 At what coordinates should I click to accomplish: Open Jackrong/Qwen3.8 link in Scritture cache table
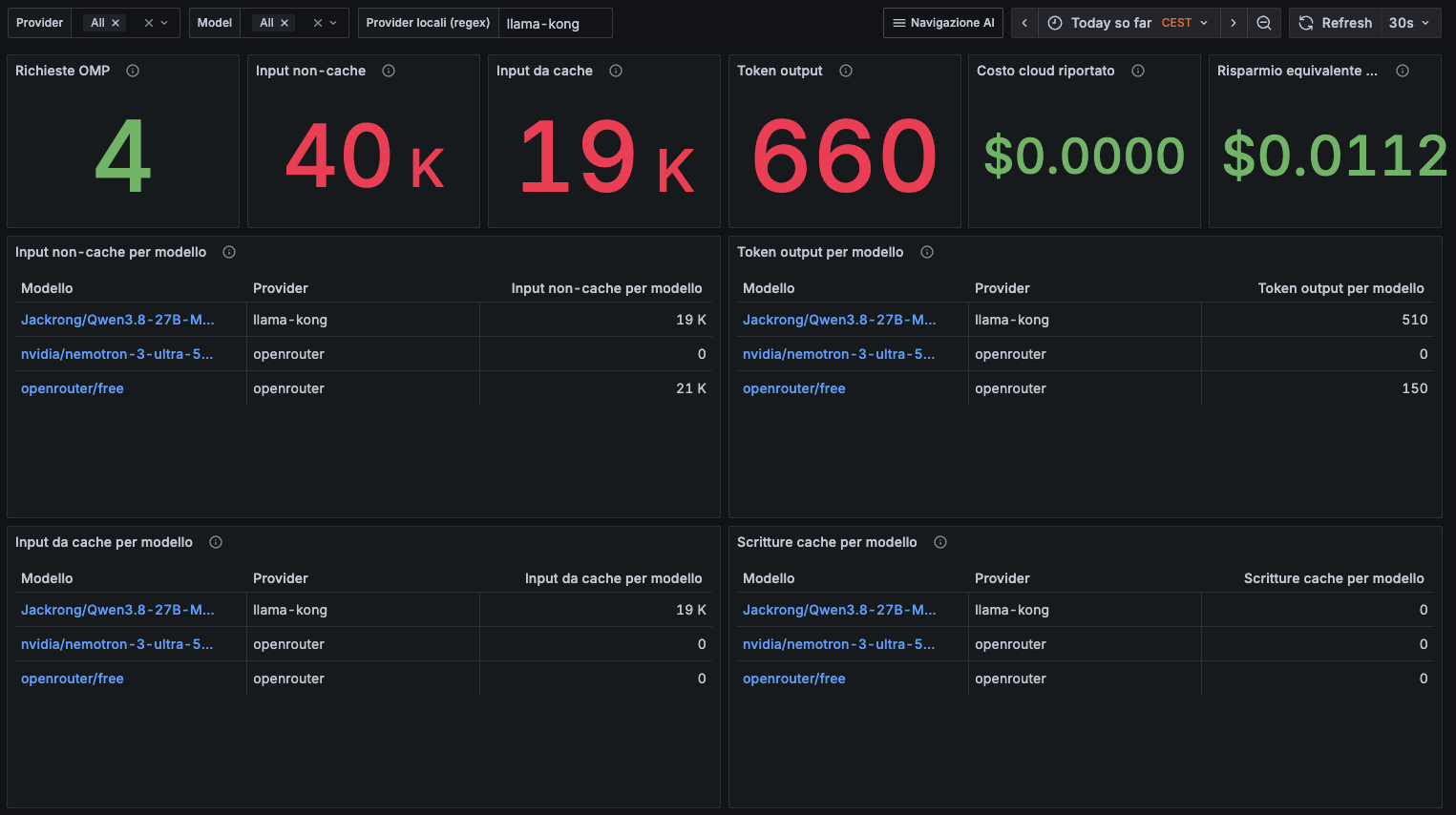tap(839, 610)
